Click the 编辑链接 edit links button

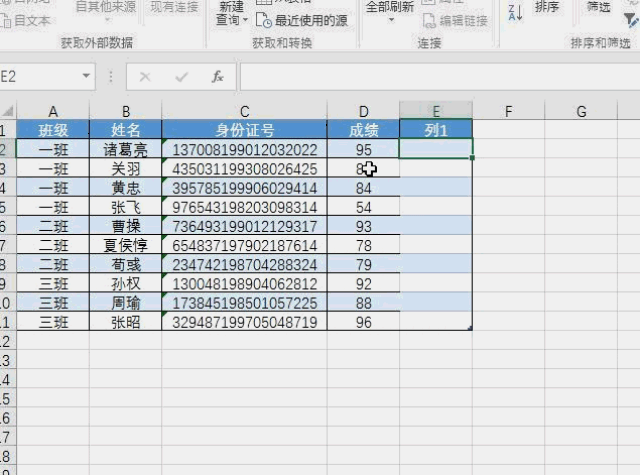point(455,21)
